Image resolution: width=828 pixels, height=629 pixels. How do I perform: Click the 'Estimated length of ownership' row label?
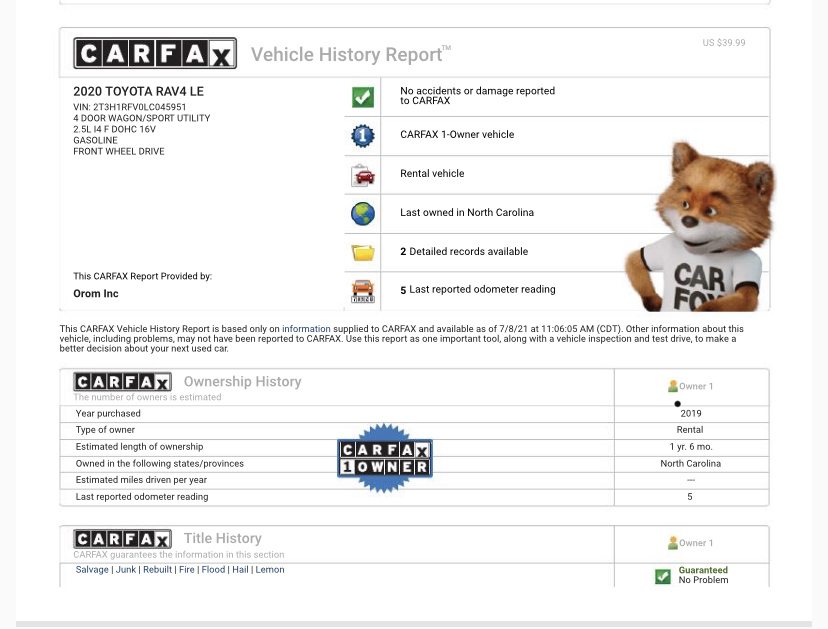click(x=139, y=447)
